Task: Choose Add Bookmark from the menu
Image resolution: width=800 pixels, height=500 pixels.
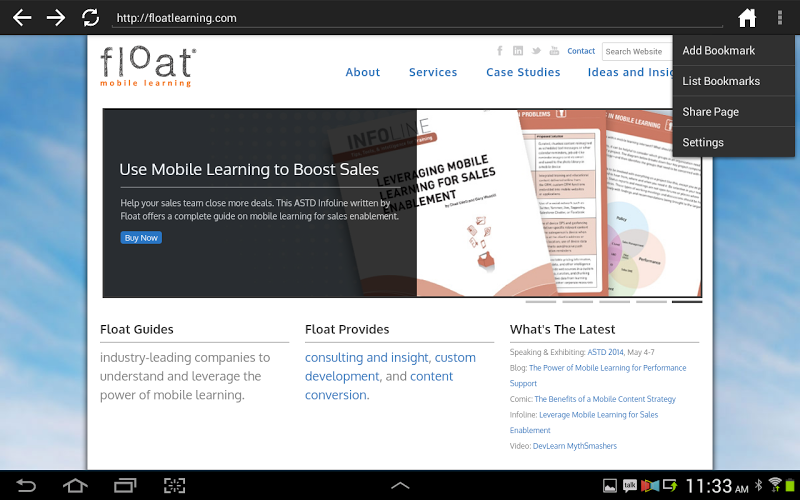Action: pos(734,51)
